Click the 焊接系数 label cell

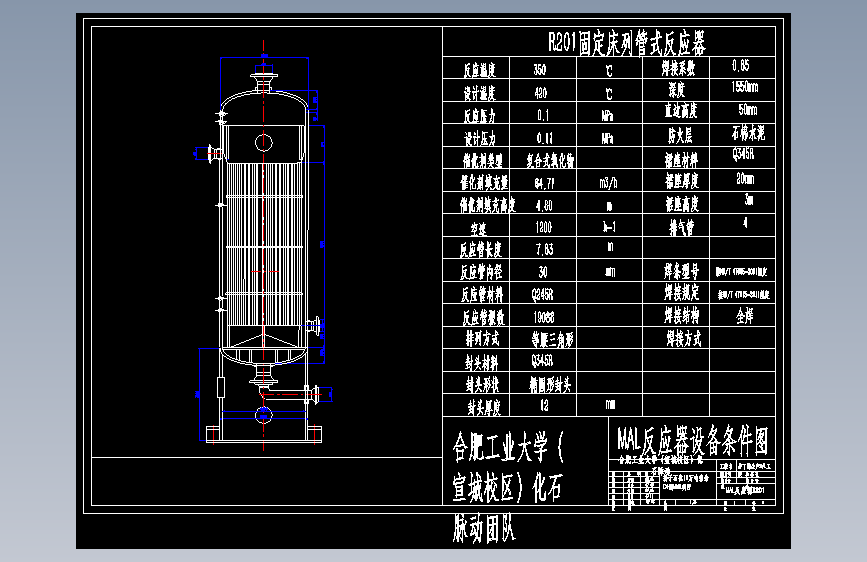[678, 69]
